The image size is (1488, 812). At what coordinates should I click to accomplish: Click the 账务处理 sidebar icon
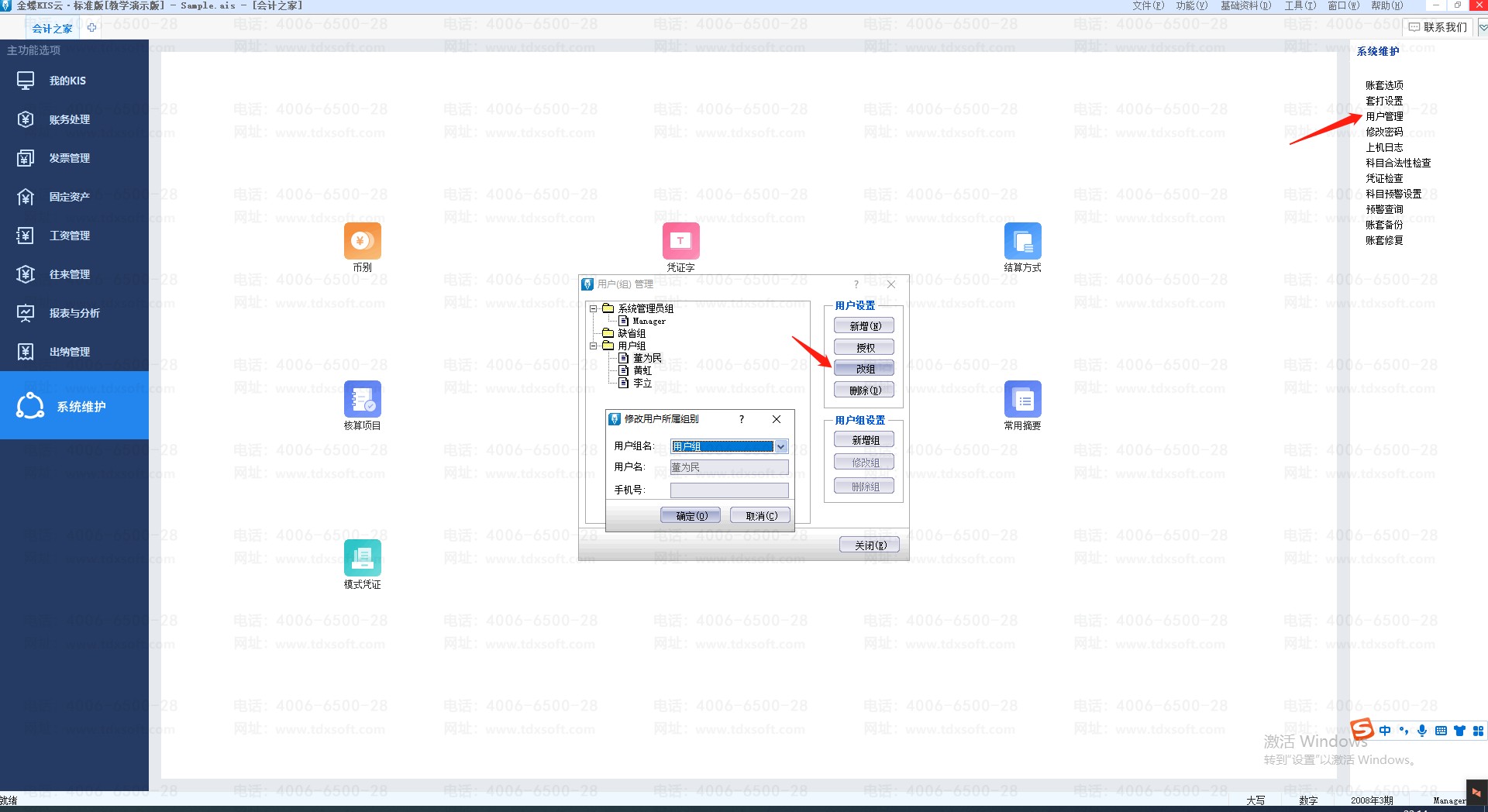click(26, 119)
